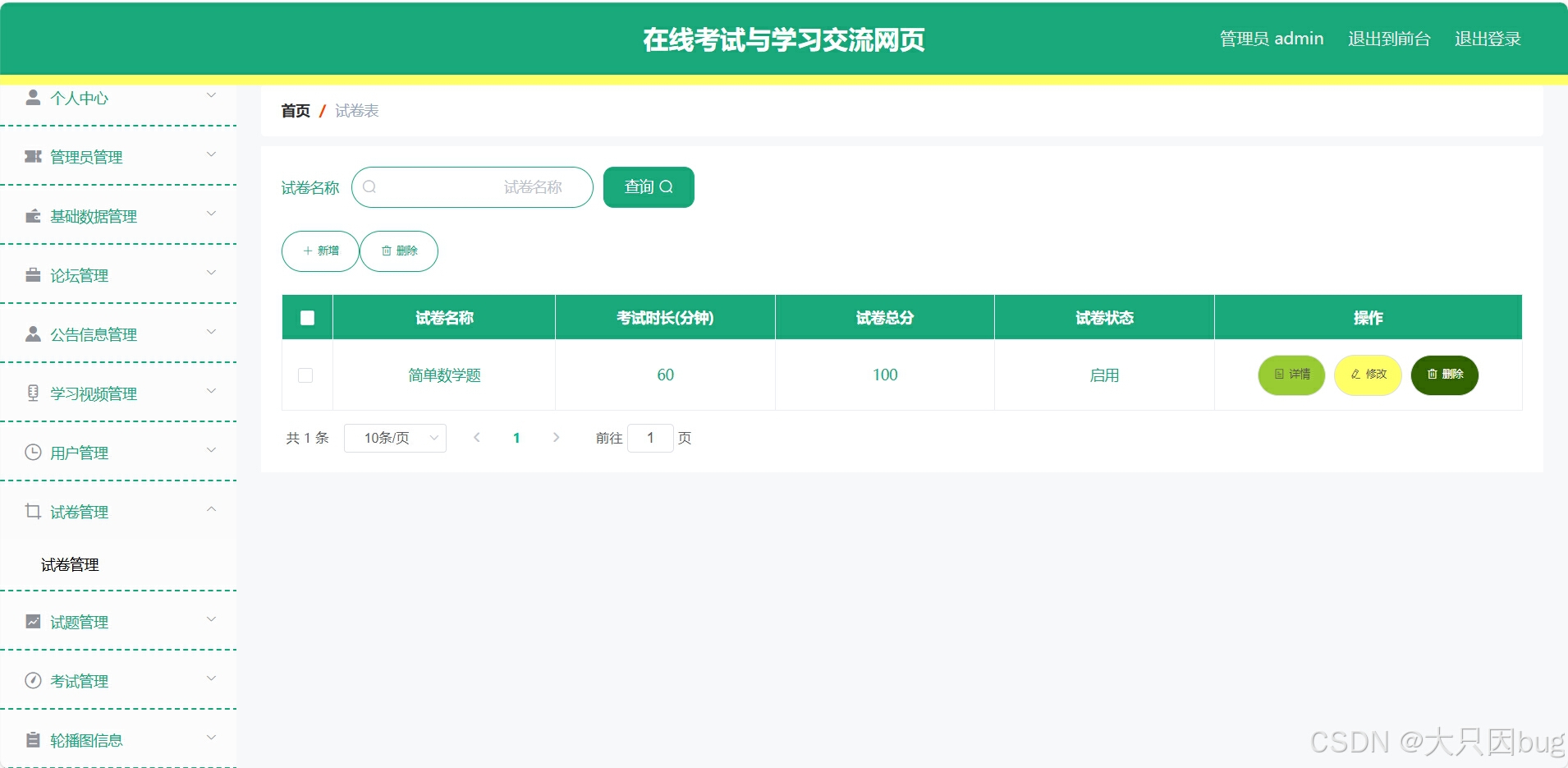Expand 管理员管理 menu chevron
The width and height of the screenshot is (1568, 768).
[x=211, y=155]
